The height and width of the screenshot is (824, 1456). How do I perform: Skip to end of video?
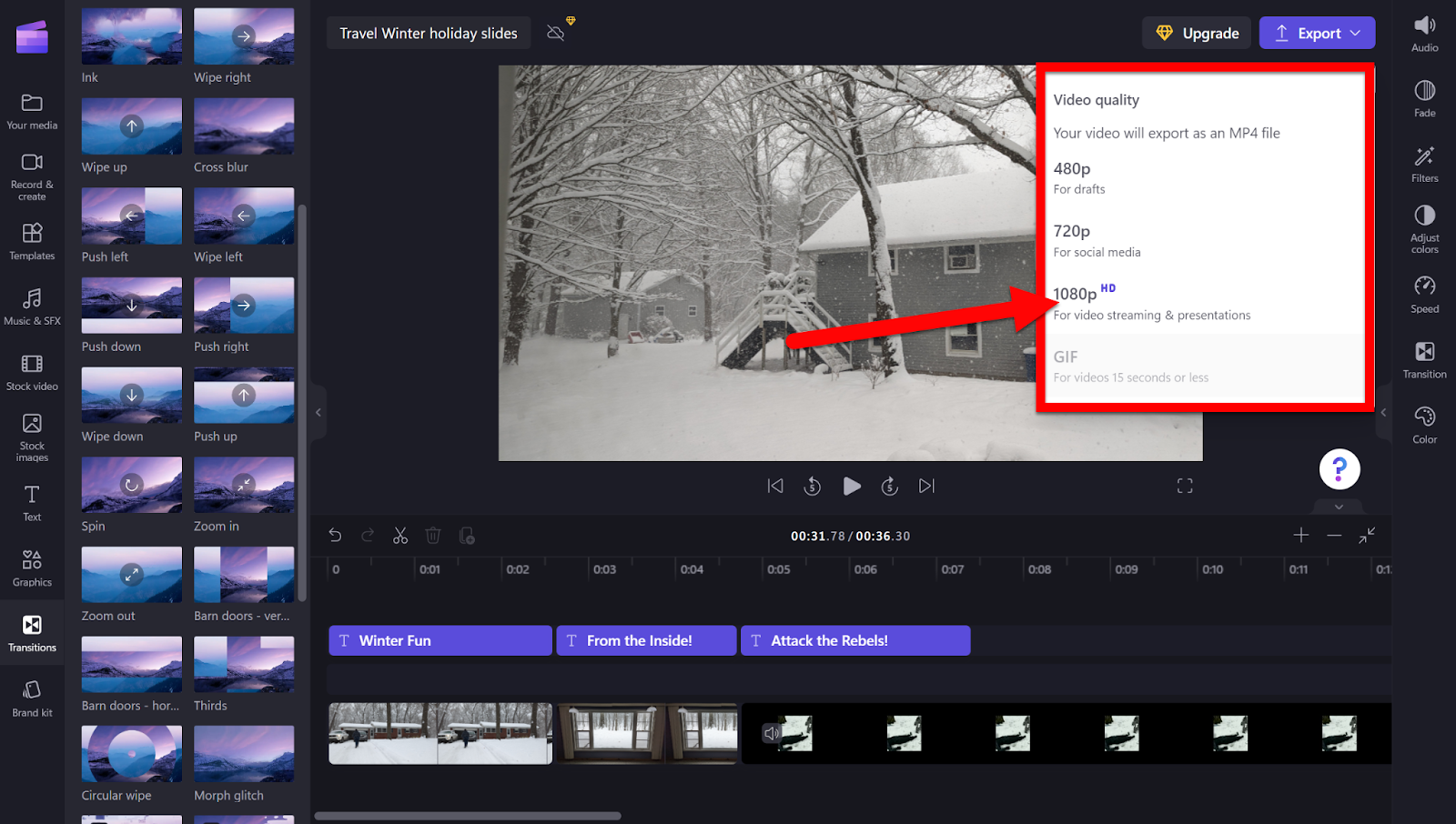(x=926, y=487)
